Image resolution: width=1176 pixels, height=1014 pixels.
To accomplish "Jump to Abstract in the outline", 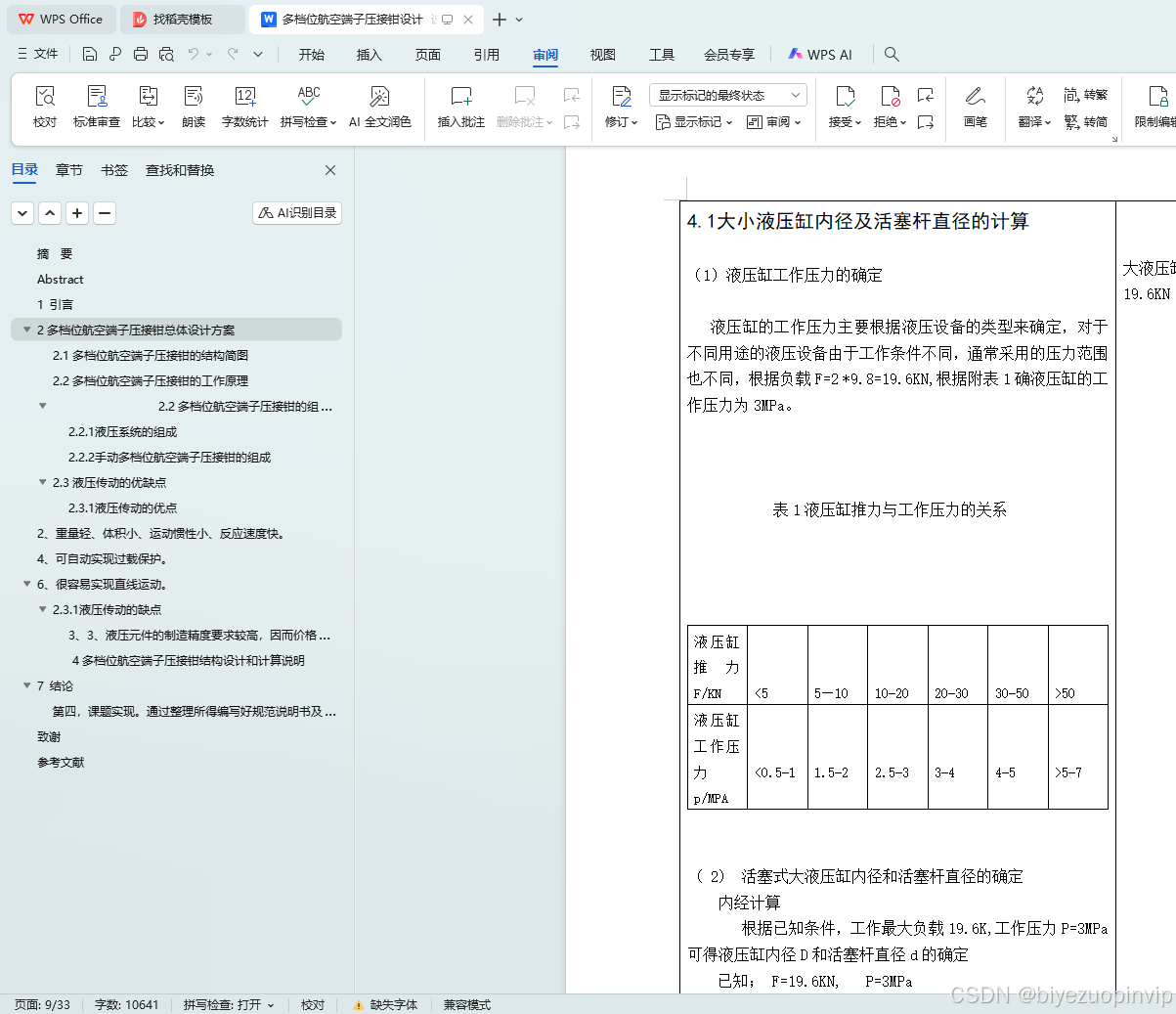I will 61,279.
